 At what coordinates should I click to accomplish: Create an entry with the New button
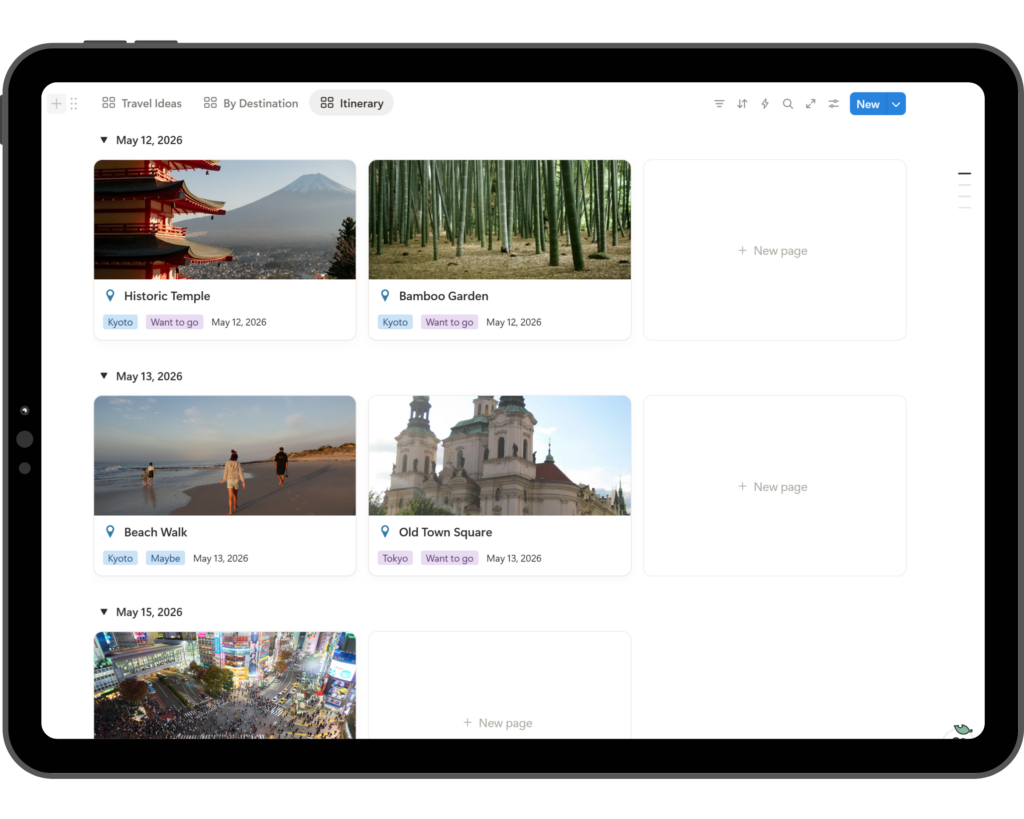[x=868, y=103]
